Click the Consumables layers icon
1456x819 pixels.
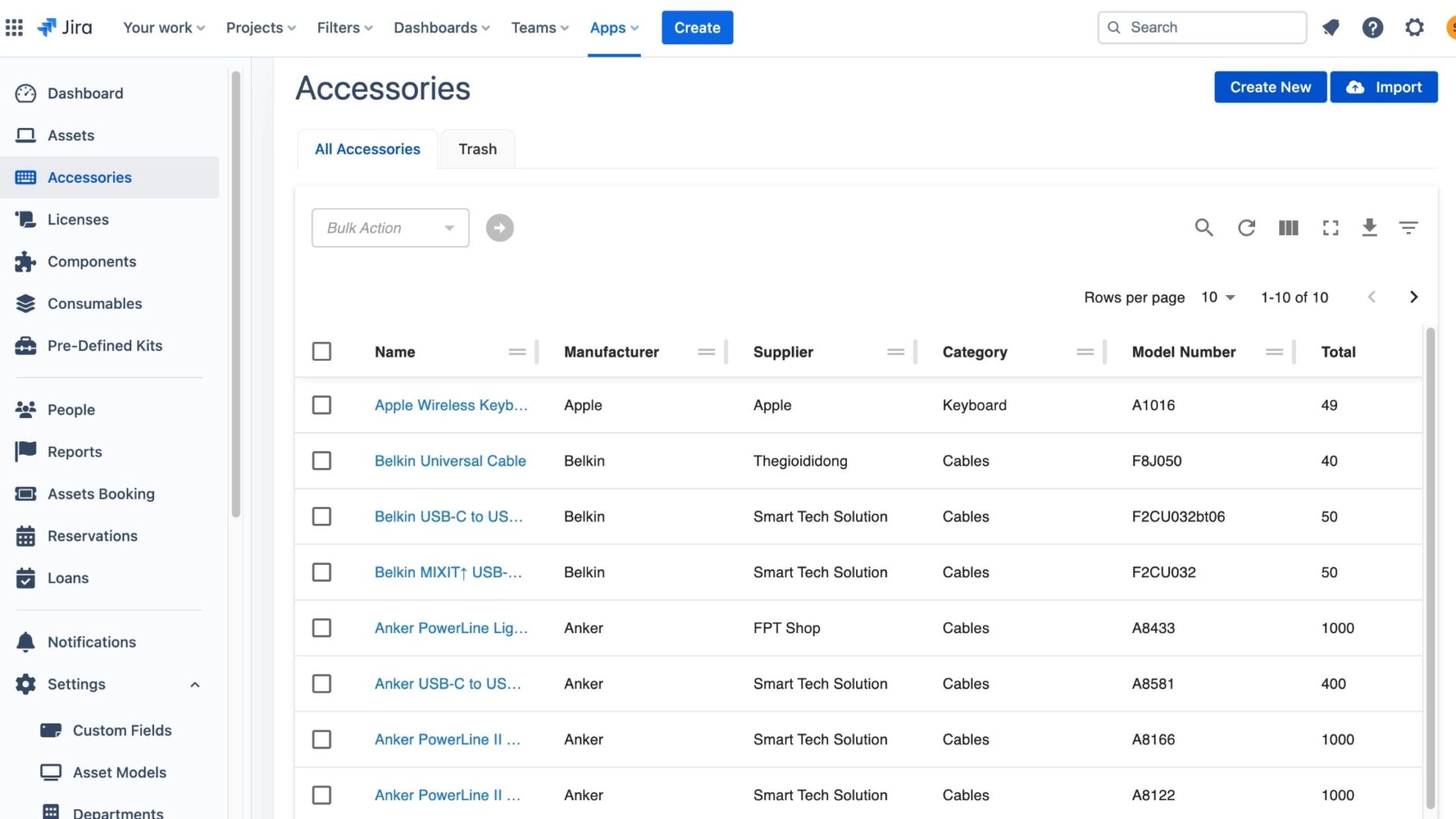coord(26,303)
